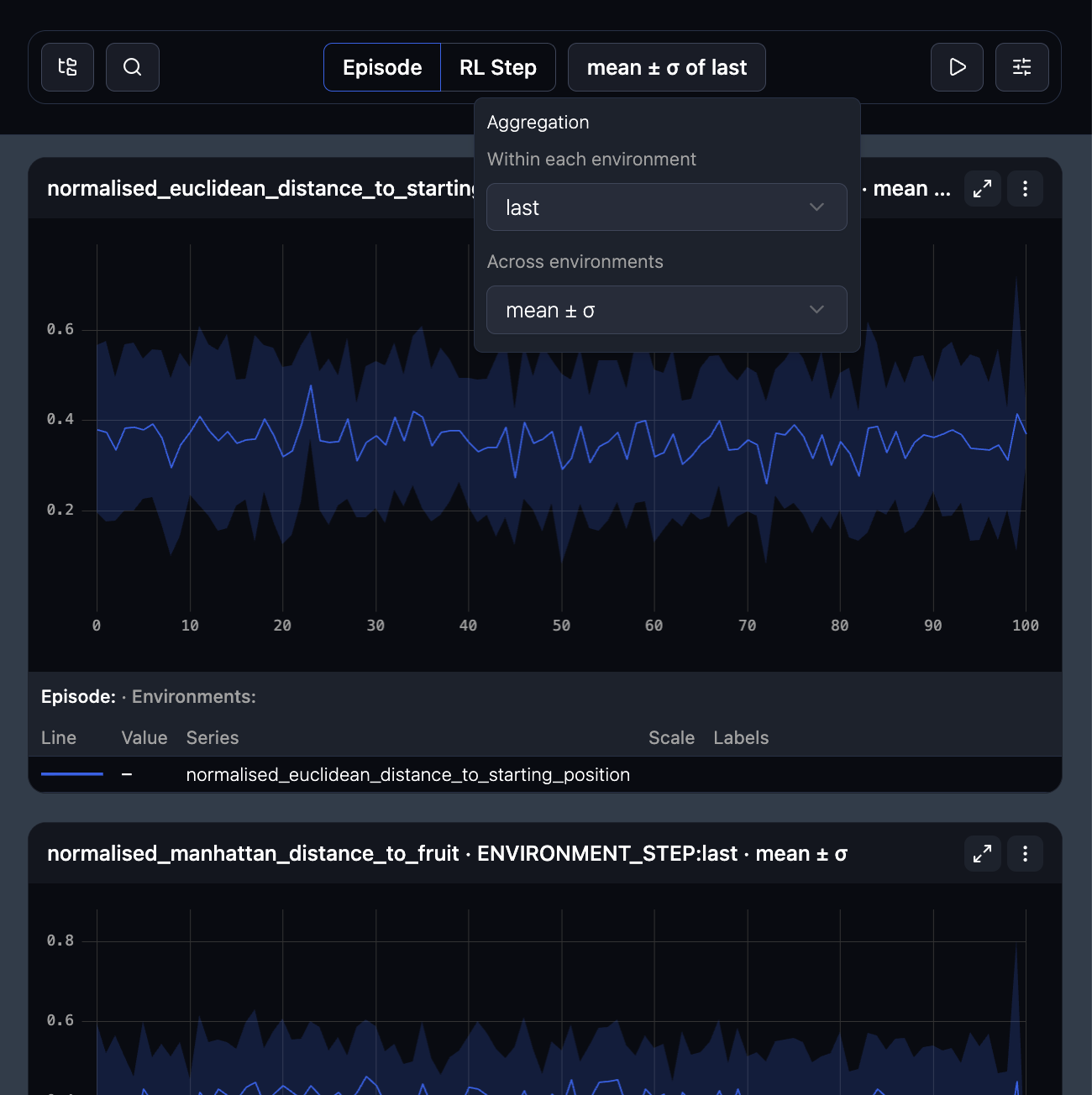Click the normalised_manhattan_distance_to_fruit chart title
This screenshot has height=1095, width=1092.
(x=447, y=853)
